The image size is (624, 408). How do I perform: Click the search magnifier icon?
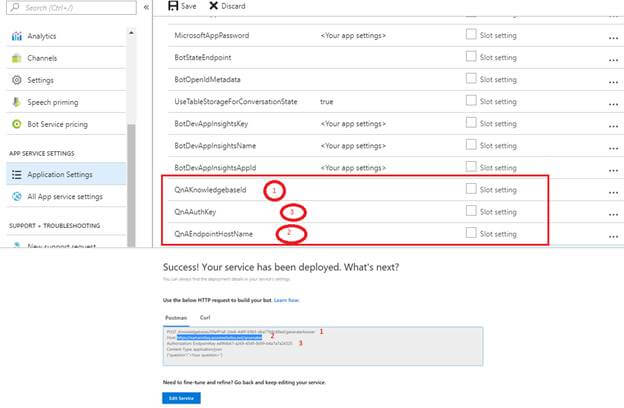point(15,7)
